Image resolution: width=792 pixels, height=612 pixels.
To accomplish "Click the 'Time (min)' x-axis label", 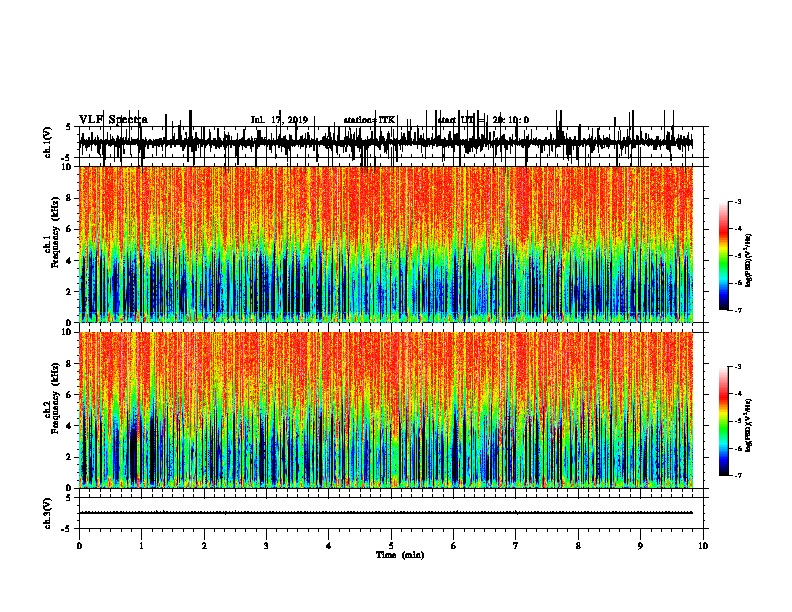I will (x=400, y=555).
